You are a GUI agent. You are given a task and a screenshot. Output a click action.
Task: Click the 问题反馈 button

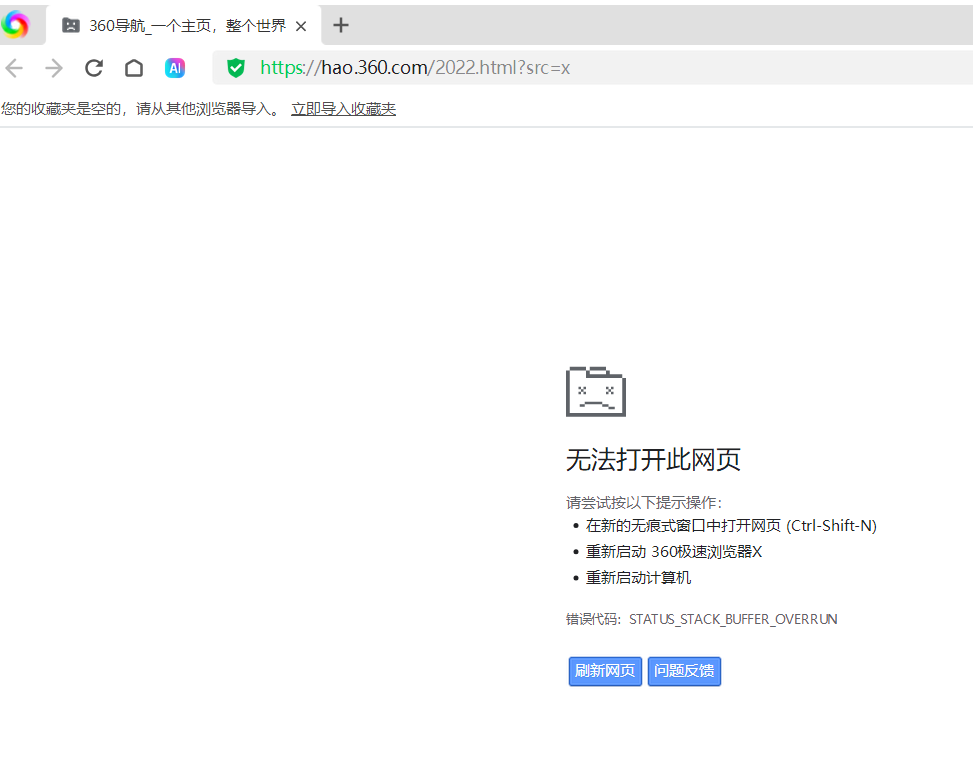click(x=684, y=671)
